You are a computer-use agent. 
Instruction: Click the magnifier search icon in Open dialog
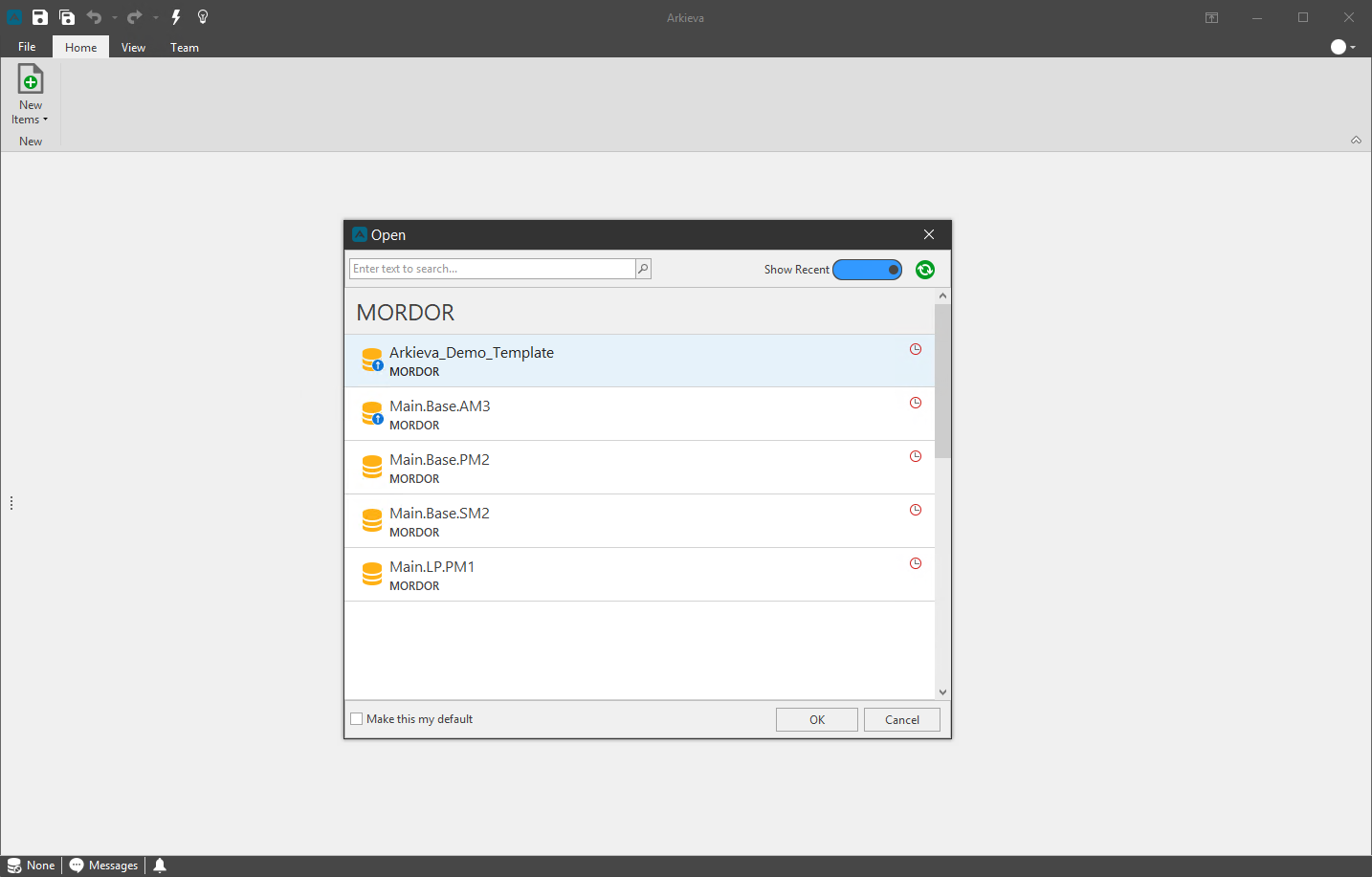coord(643,269)
